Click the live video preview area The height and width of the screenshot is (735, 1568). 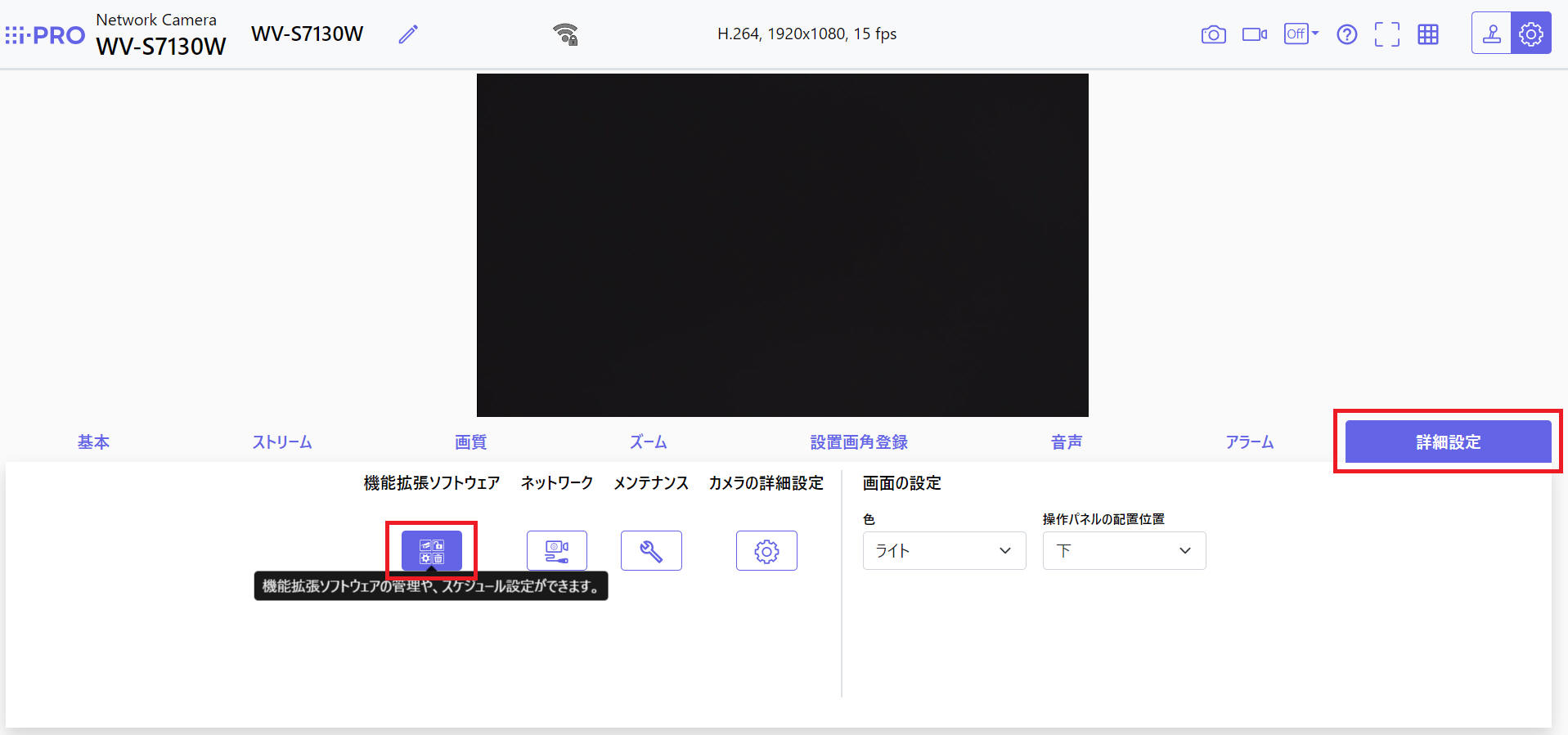783,245
